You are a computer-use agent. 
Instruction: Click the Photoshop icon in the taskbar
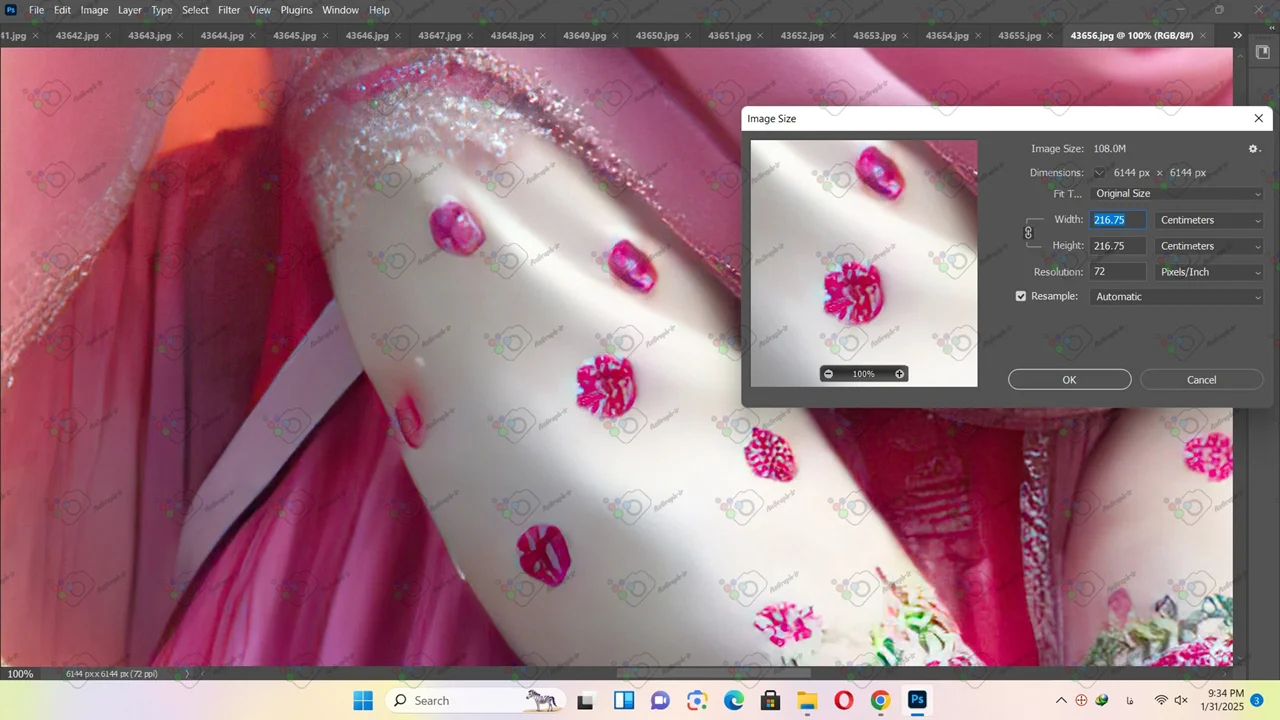click(917, 700)
